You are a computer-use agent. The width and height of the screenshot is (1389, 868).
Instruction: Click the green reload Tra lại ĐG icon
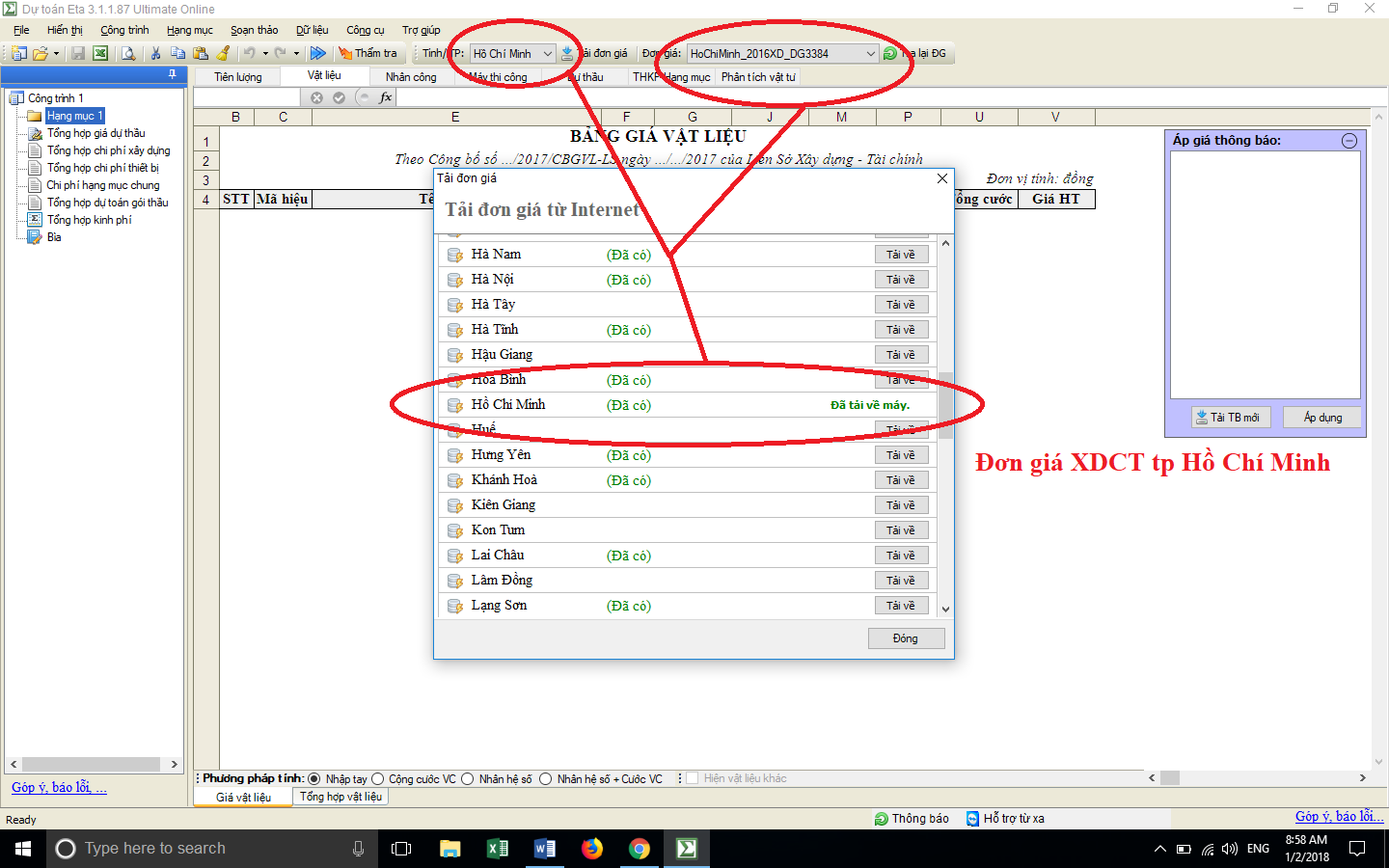(890, 54)
